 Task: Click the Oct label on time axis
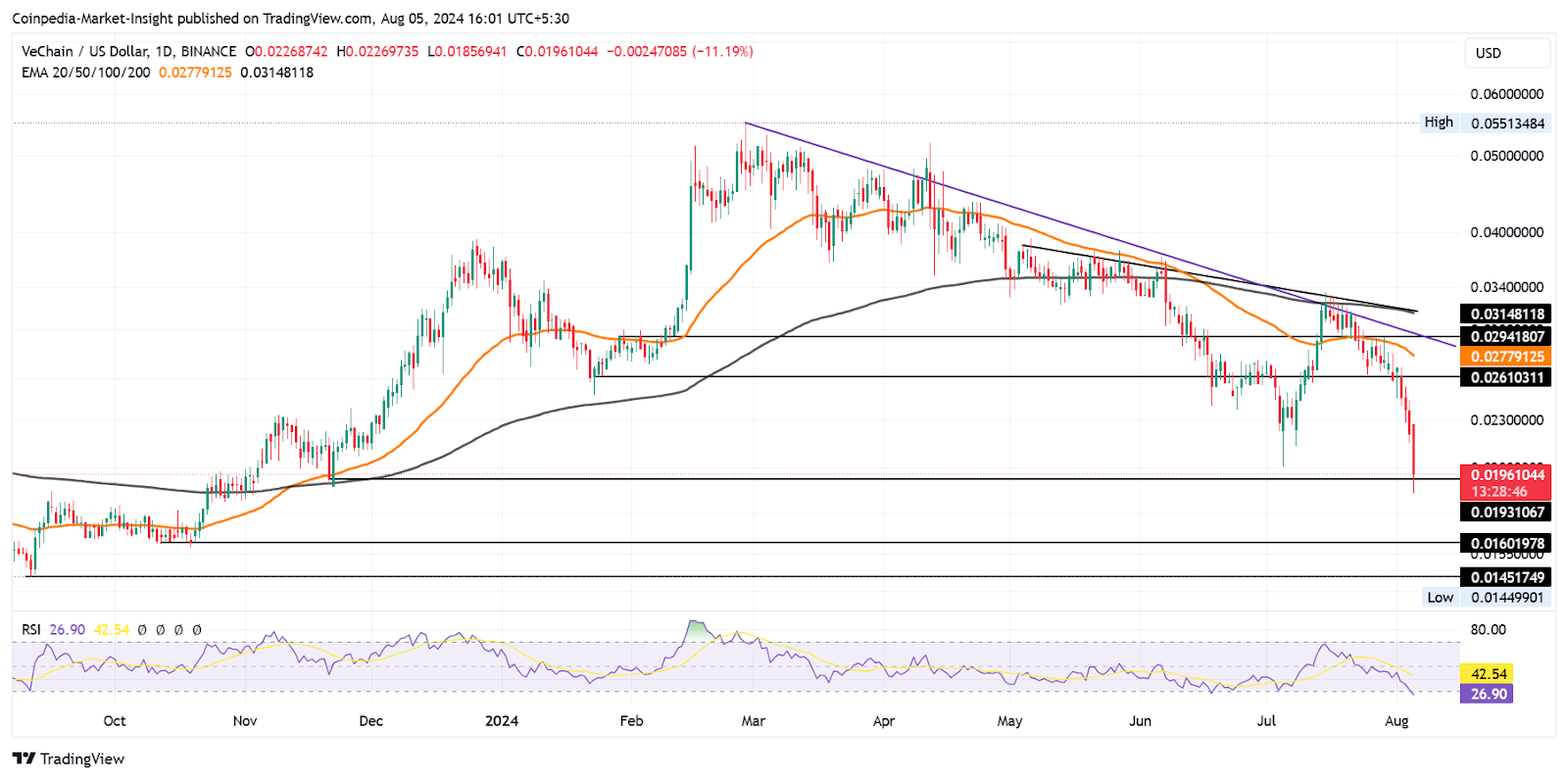click(x=115, y=721)
